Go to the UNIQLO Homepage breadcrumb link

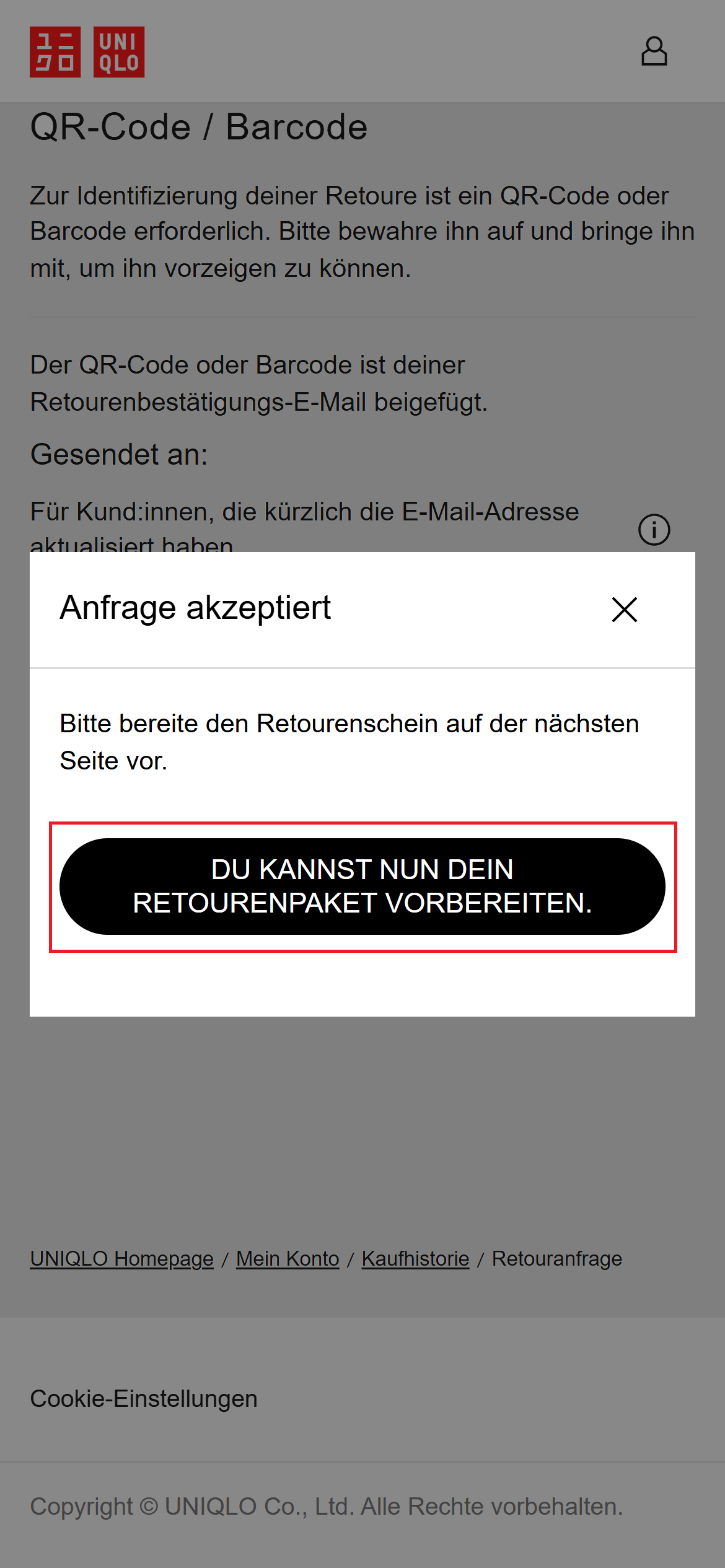[122, 1259]
